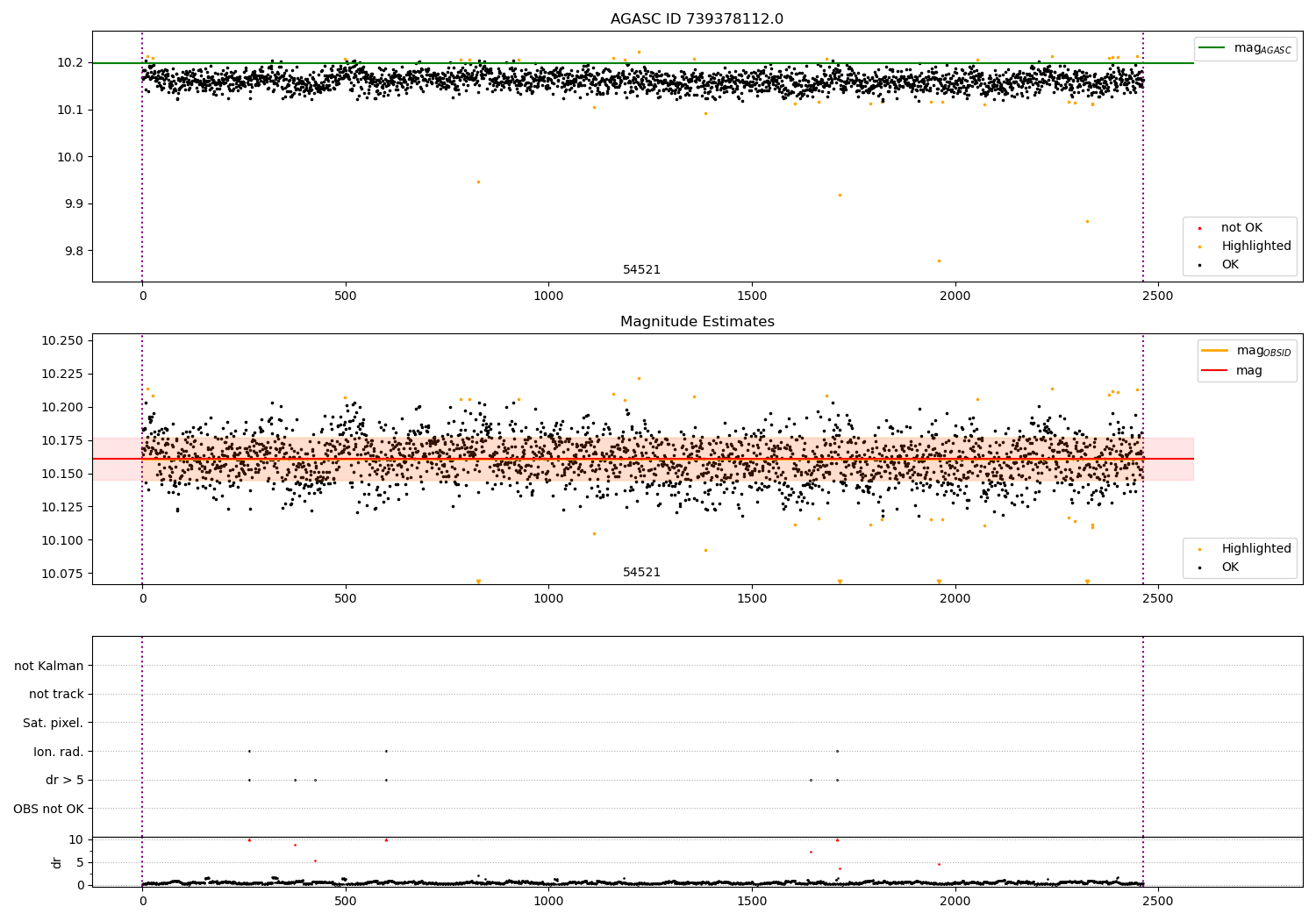The image size is (1316, 921).
Task: Click the "Ion. rad." row label
Action: pyautogui.click(x=59, y=753)
